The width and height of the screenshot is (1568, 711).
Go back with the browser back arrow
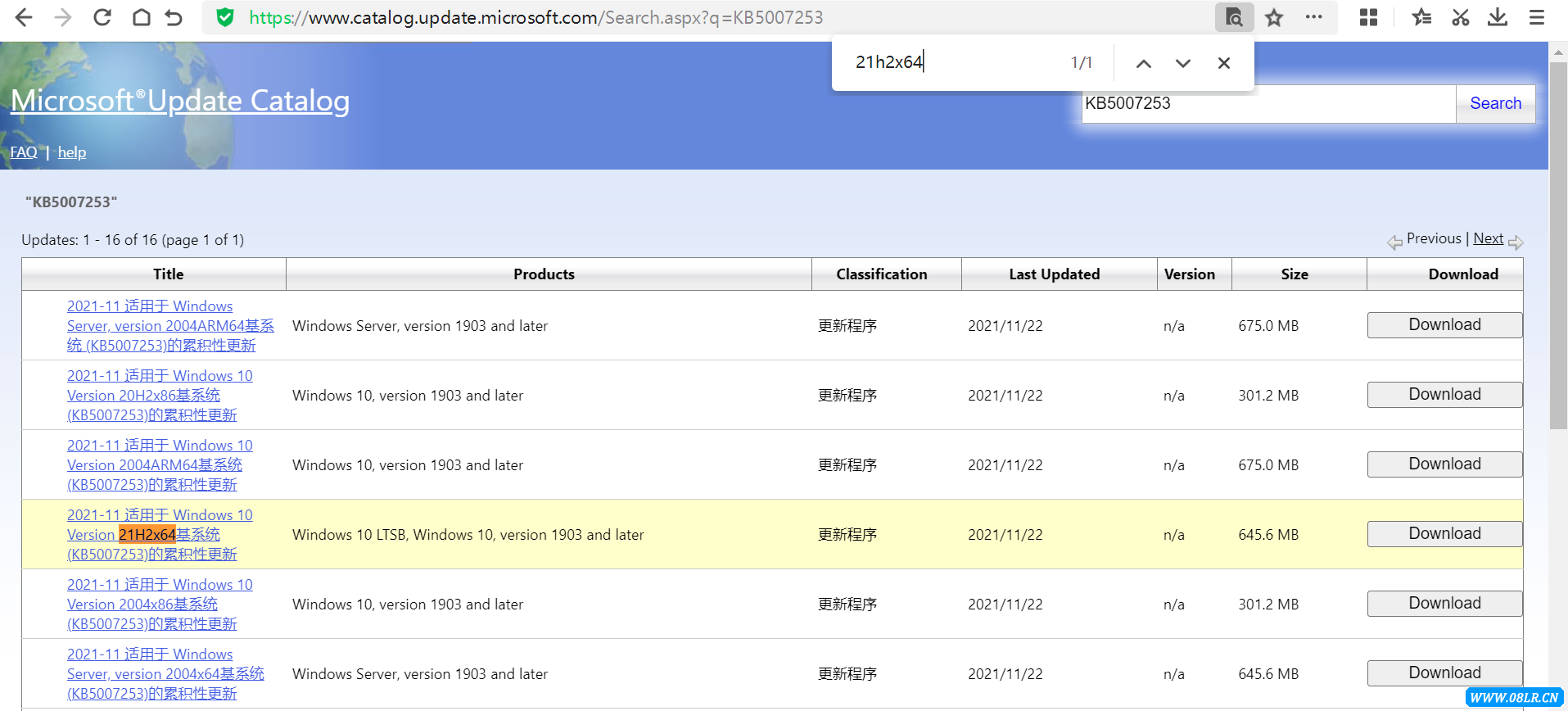click(x=24, y=17)
